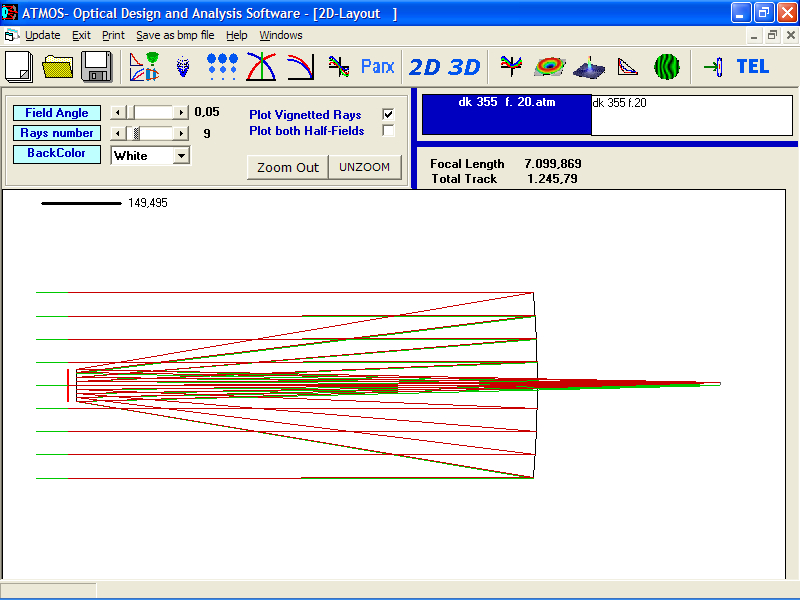Click the Zoom Out button
This screenshot has width=800, height=600.
pyautogui.click(x=288, y=167)
